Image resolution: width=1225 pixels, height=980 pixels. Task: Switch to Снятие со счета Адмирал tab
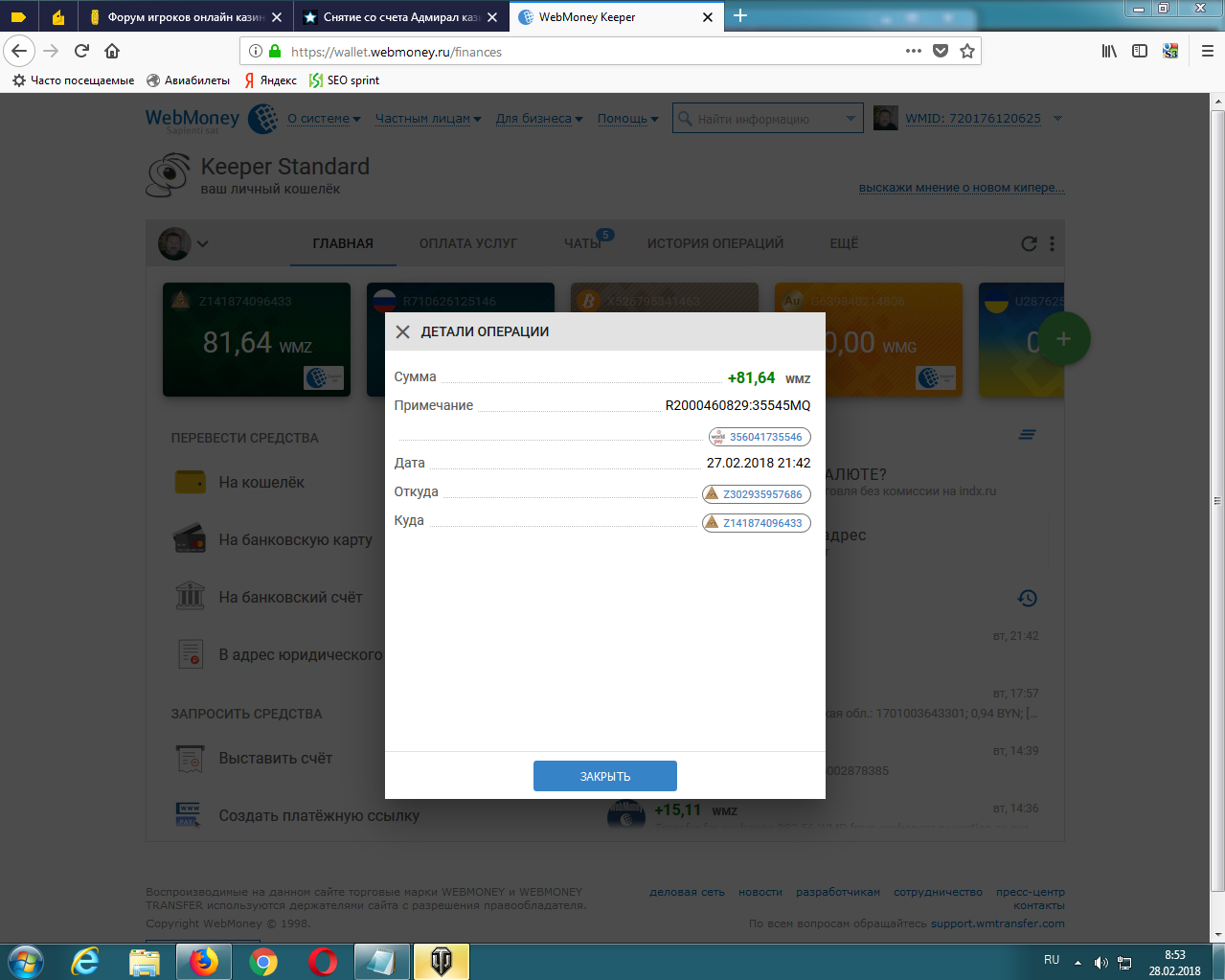(x=400, y=16)
